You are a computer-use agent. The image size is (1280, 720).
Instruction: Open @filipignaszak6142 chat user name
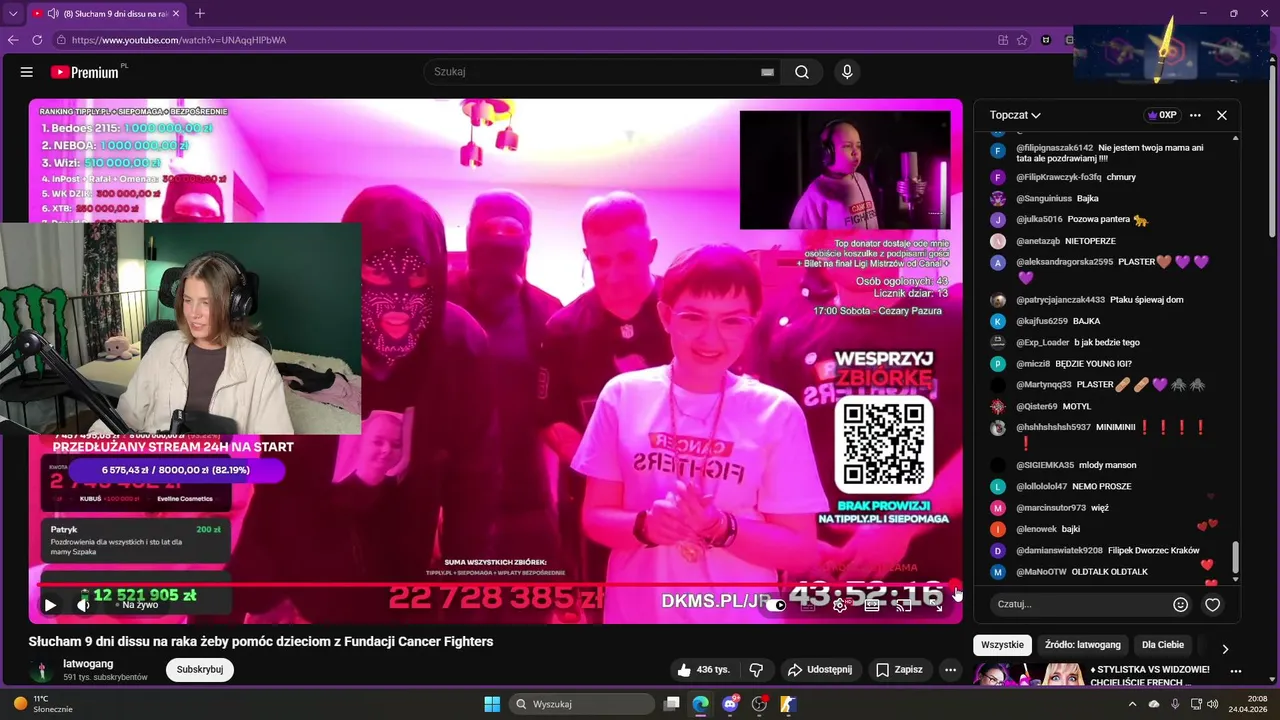[x=1055, y=147]
